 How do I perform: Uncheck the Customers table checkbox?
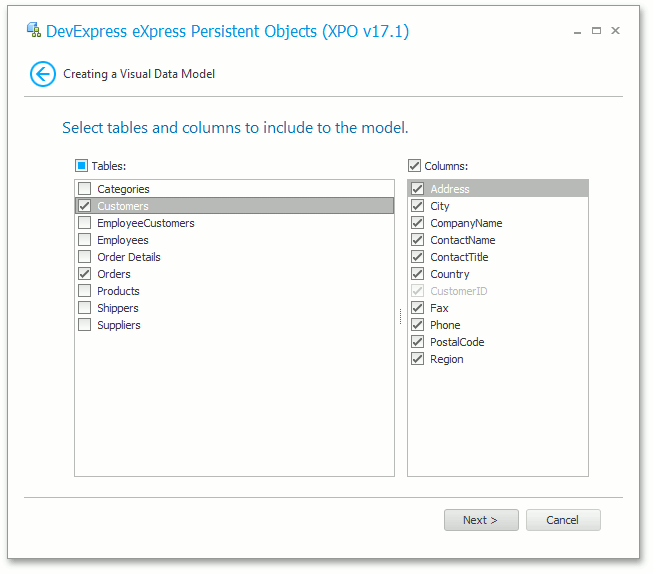coord(85,206)
